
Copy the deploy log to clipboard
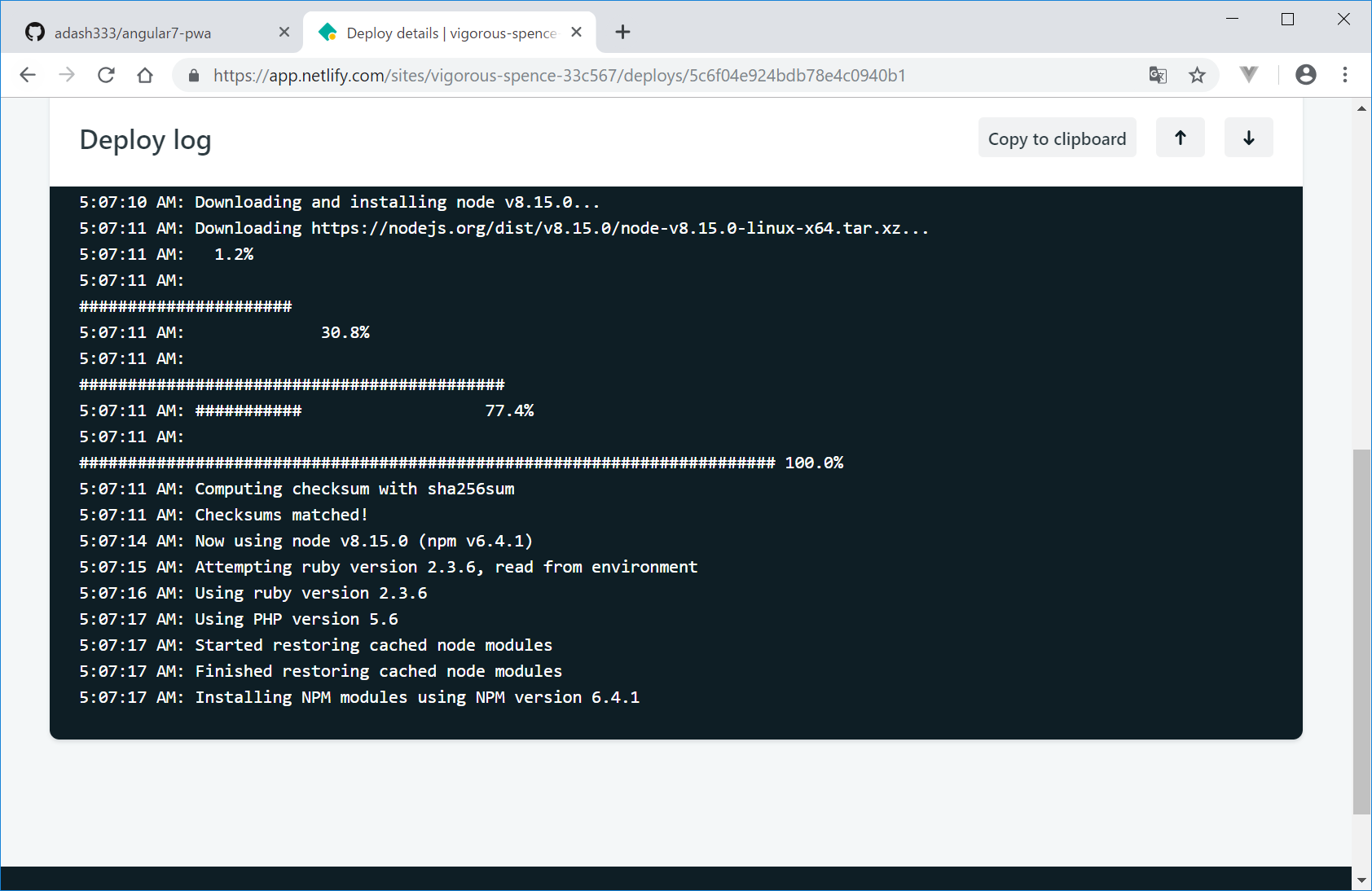pyautogui.click(x=1057, y=138)
